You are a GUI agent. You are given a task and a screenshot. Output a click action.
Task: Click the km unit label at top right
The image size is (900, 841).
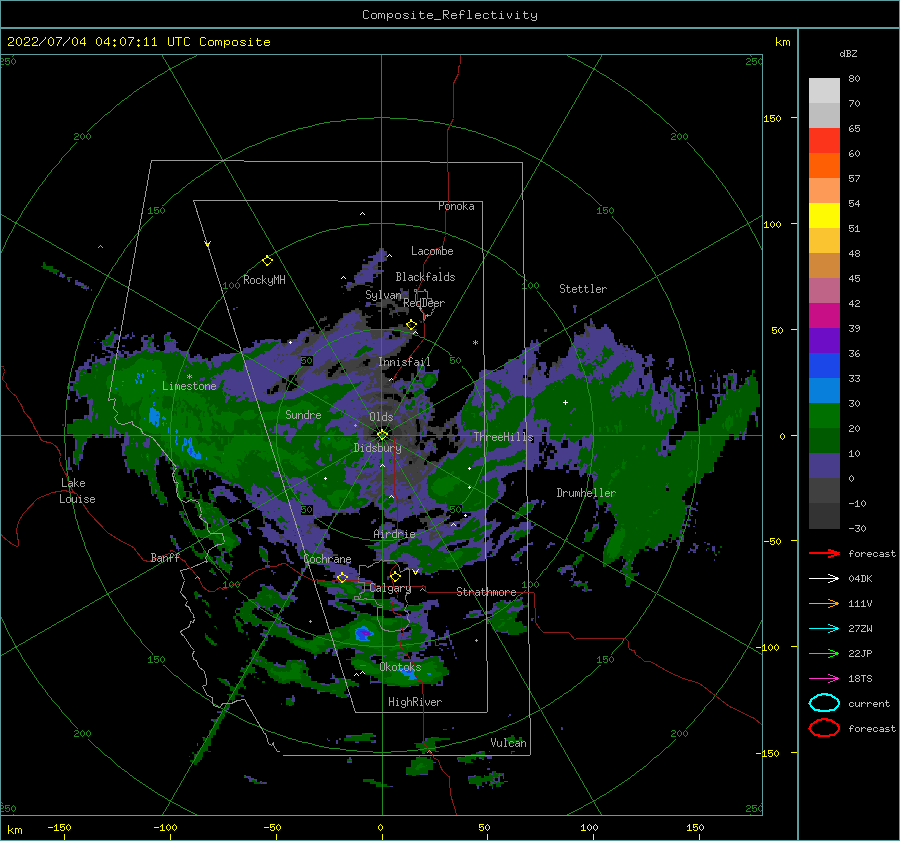(x=782, y=42)
